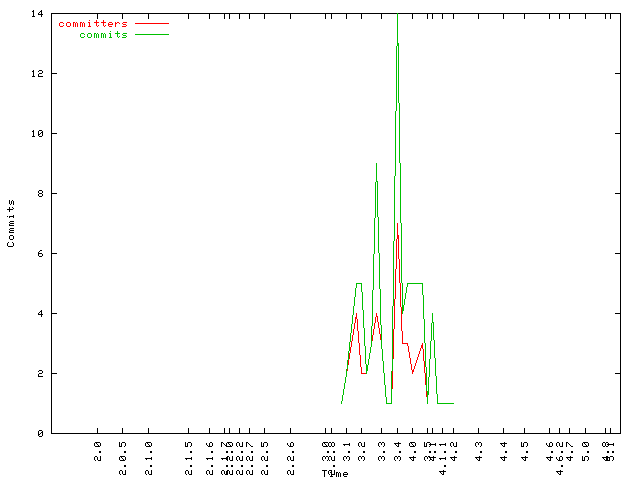640x480 pixels.
Task: Select the y-axis tick label 10
Action: click(x=36, y=134)
